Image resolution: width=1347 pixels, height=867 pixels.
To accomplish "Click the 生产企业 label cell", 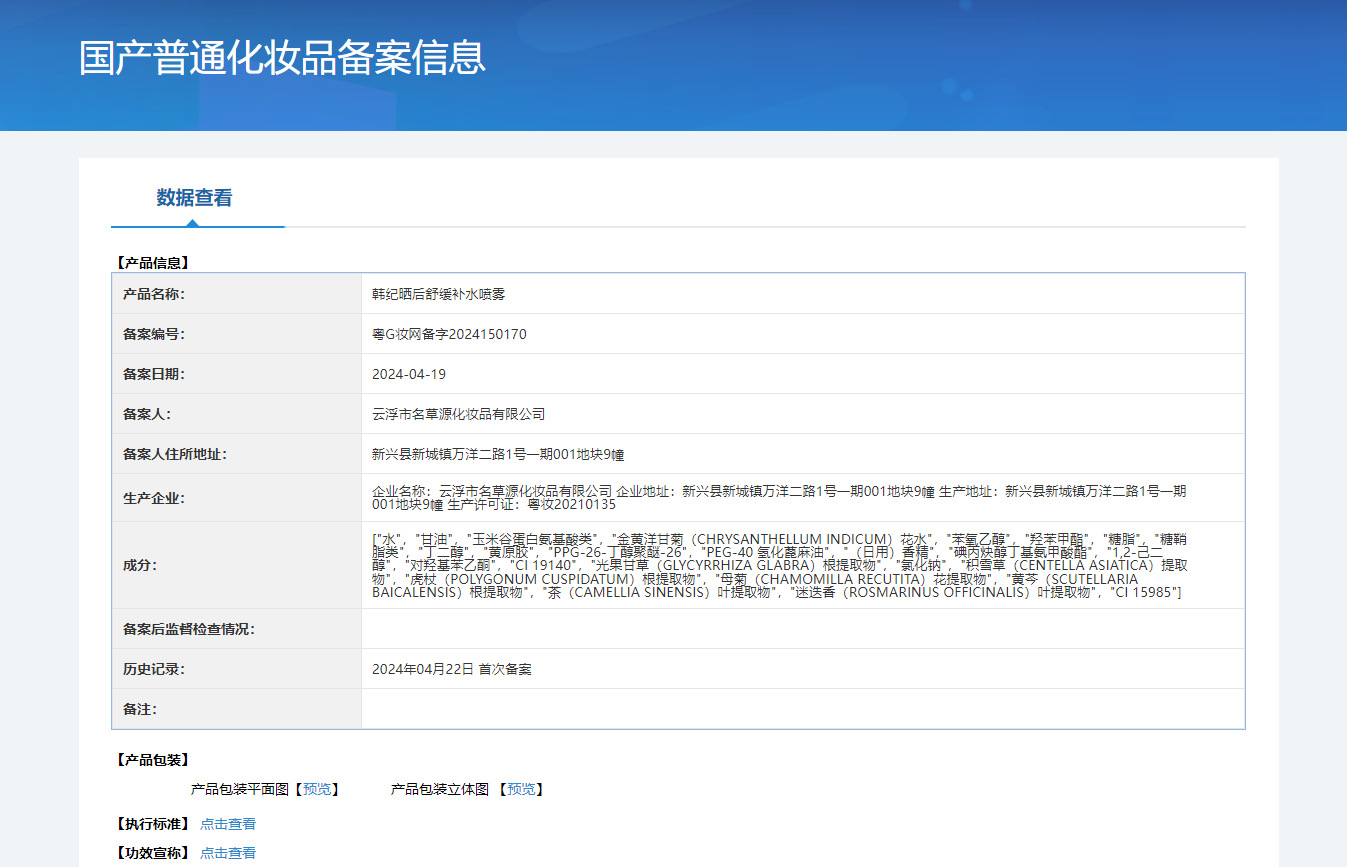I will [x=237, y=498].
